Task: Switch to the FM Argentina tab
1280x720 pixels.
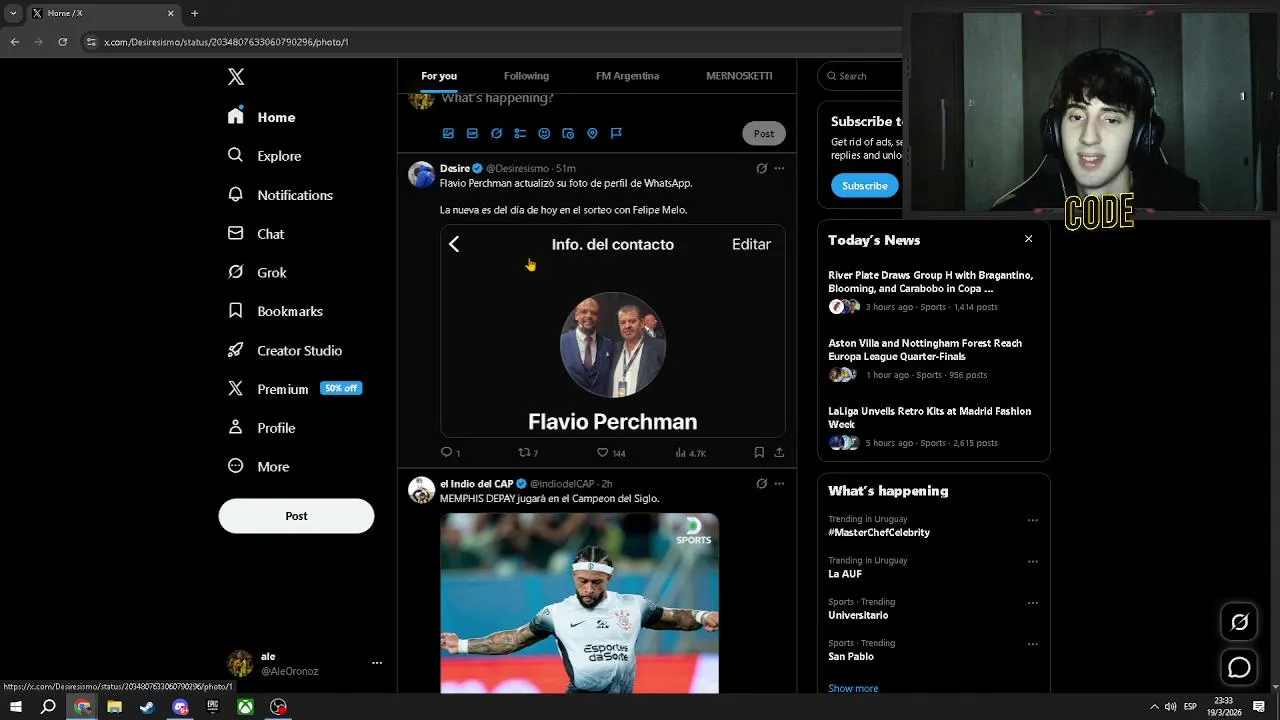Action: 627,76
